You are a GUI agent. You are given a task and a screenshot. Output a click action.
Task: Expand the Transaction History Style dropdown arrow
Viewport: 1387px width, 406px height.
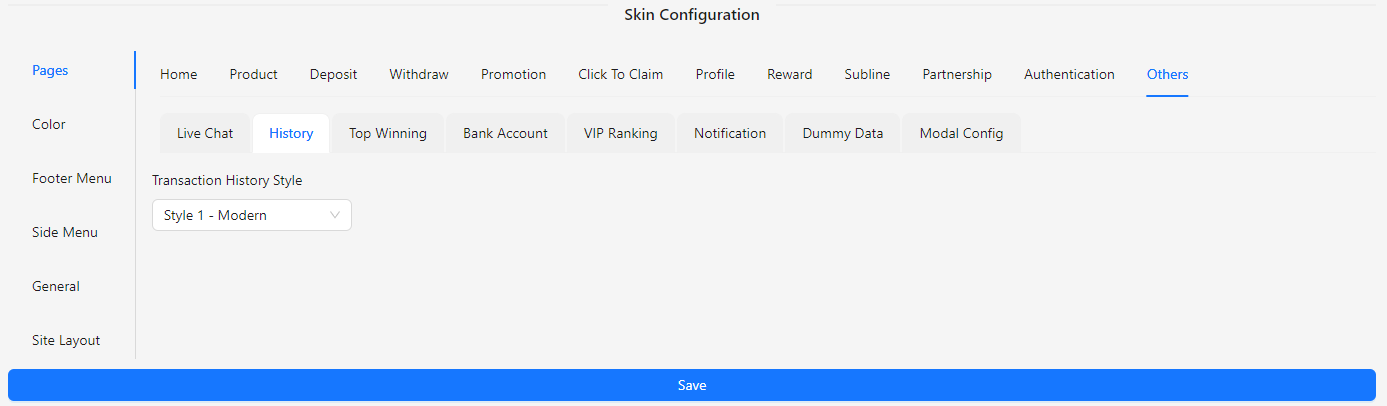[335, 215]
